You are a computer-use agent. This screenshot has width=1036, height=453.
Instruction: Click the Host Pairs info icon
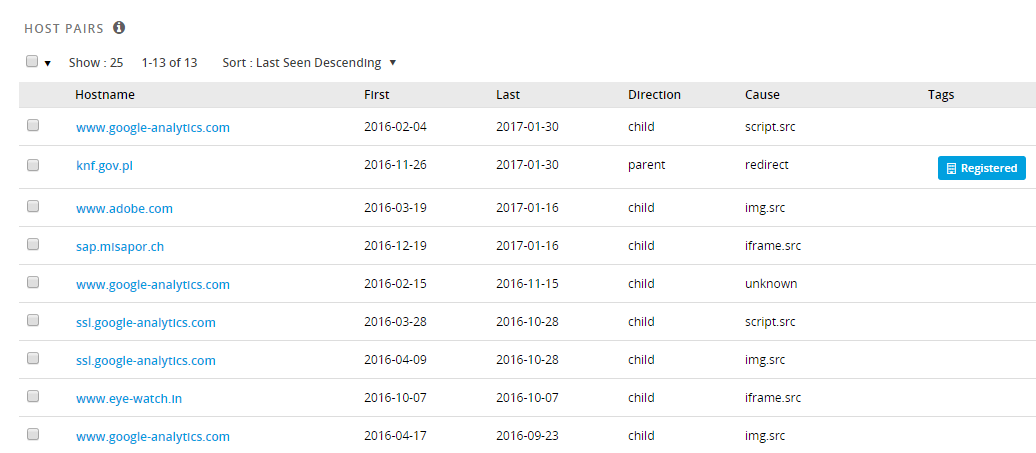119,28
